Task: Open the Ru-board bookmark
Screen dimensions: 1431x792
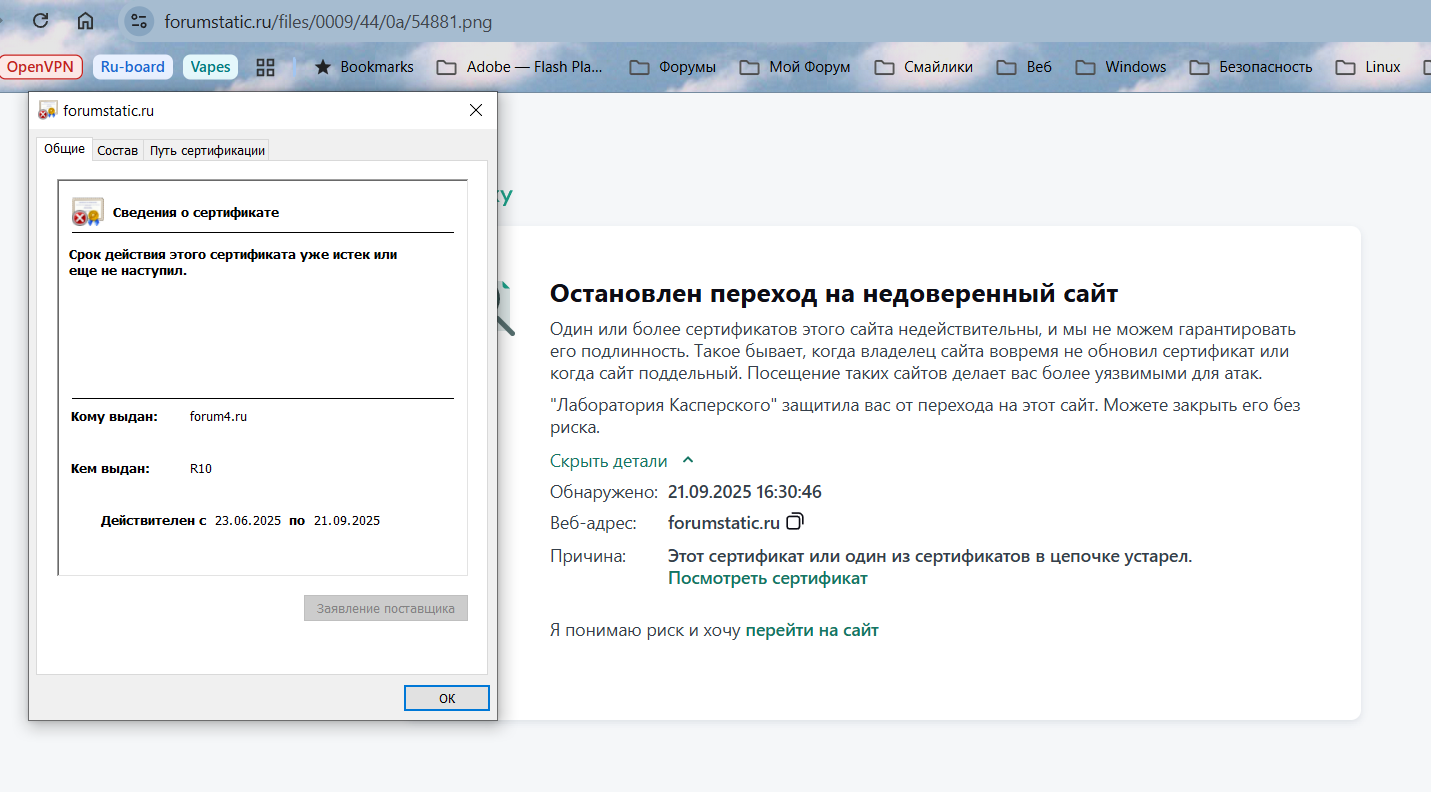Action: (132, 66)
